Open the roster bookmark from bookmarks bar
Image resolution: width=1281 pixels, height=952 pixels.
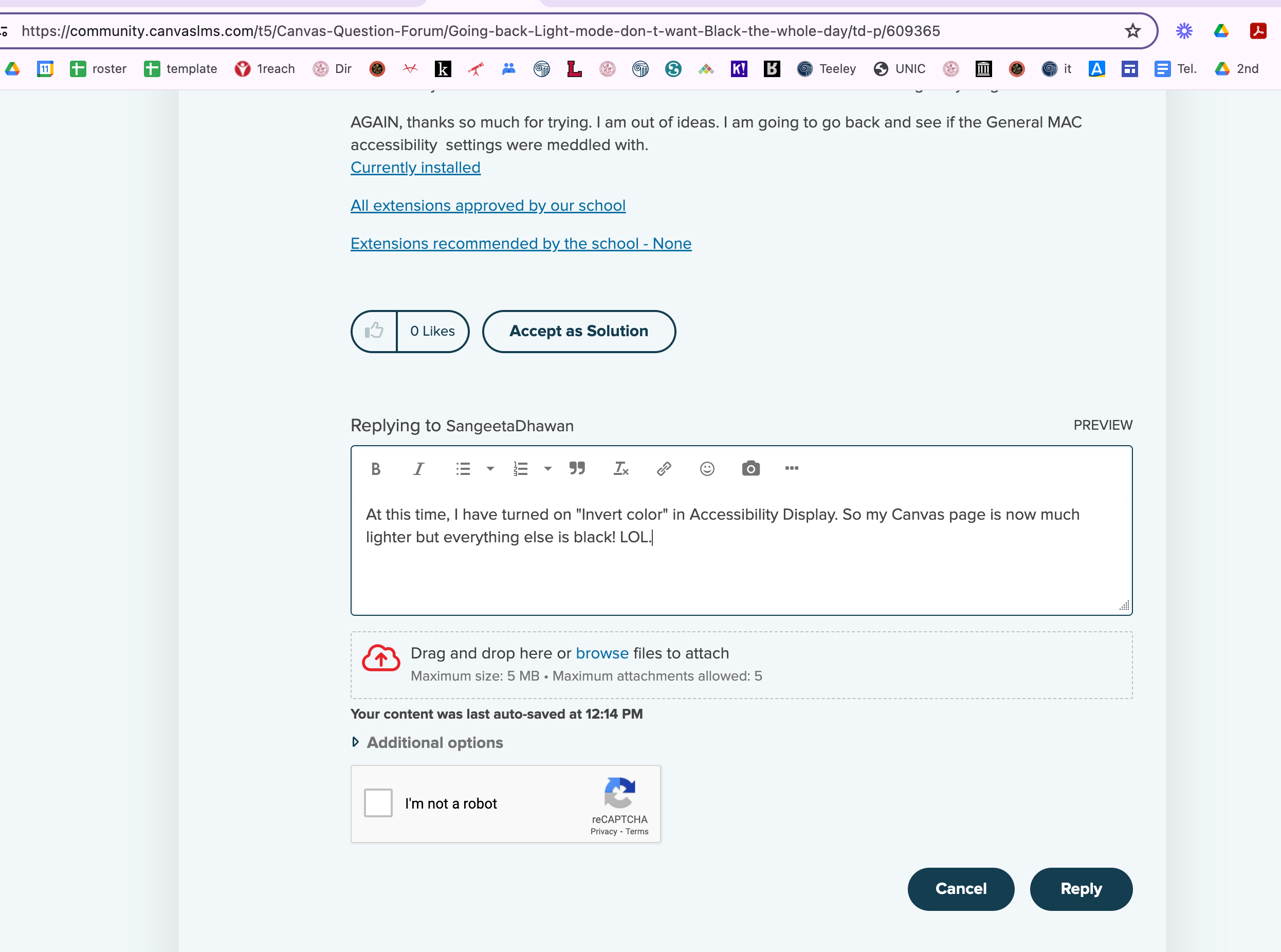tap(97, 68)
